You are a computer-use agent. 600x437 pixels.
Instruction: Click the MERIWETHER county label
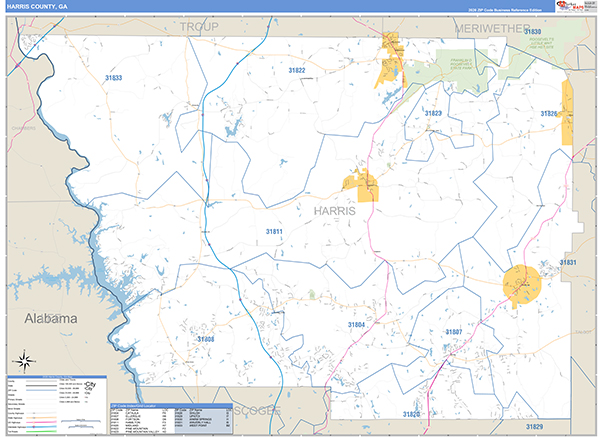coord(492,28)
